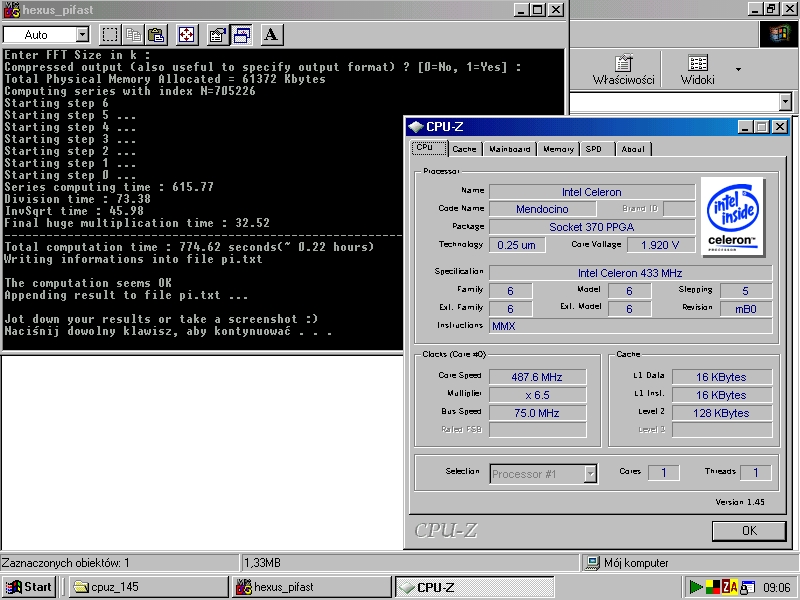Screen dimensions: 800x600
Task: Expand the Widoki dropdown arrow
Action: click(738, 69)
